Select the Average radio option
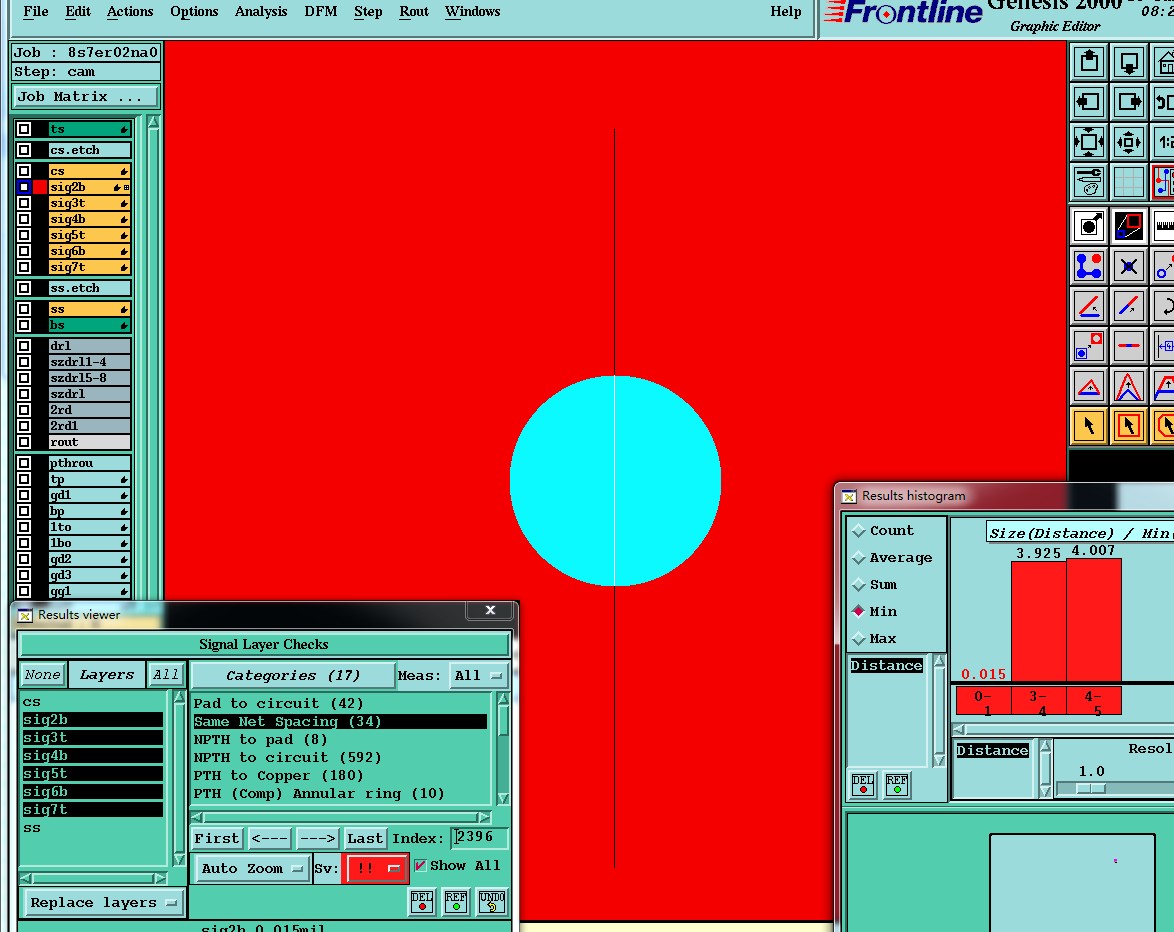The height and width of the screenshot is (932, 1174). (x=859, y=558)
